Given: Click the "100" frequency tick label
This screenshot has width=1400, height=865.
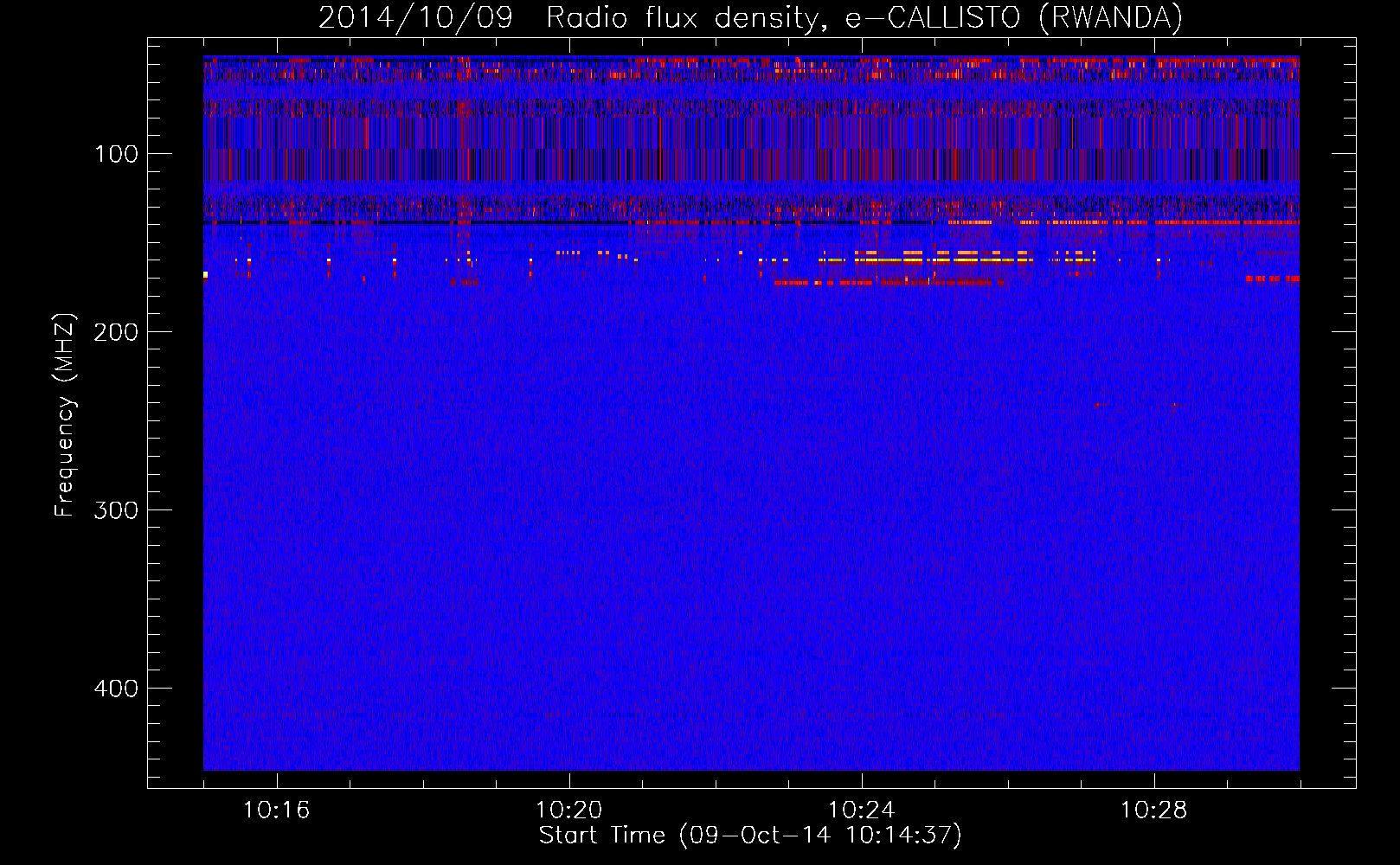Looking at the screenshot, I should (x=117, y=154).
